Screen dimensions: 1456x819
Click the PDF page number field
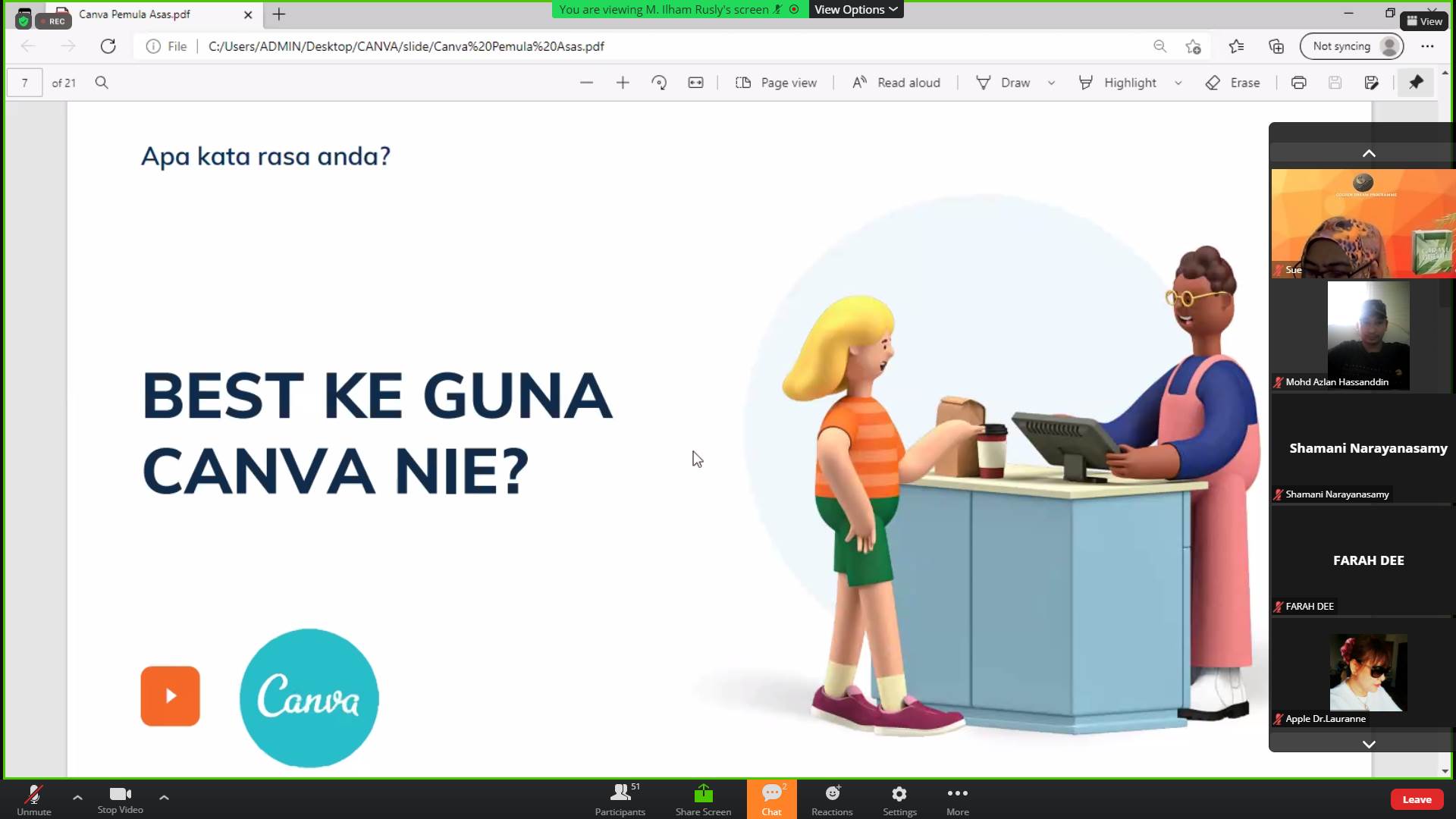[25, 83]
